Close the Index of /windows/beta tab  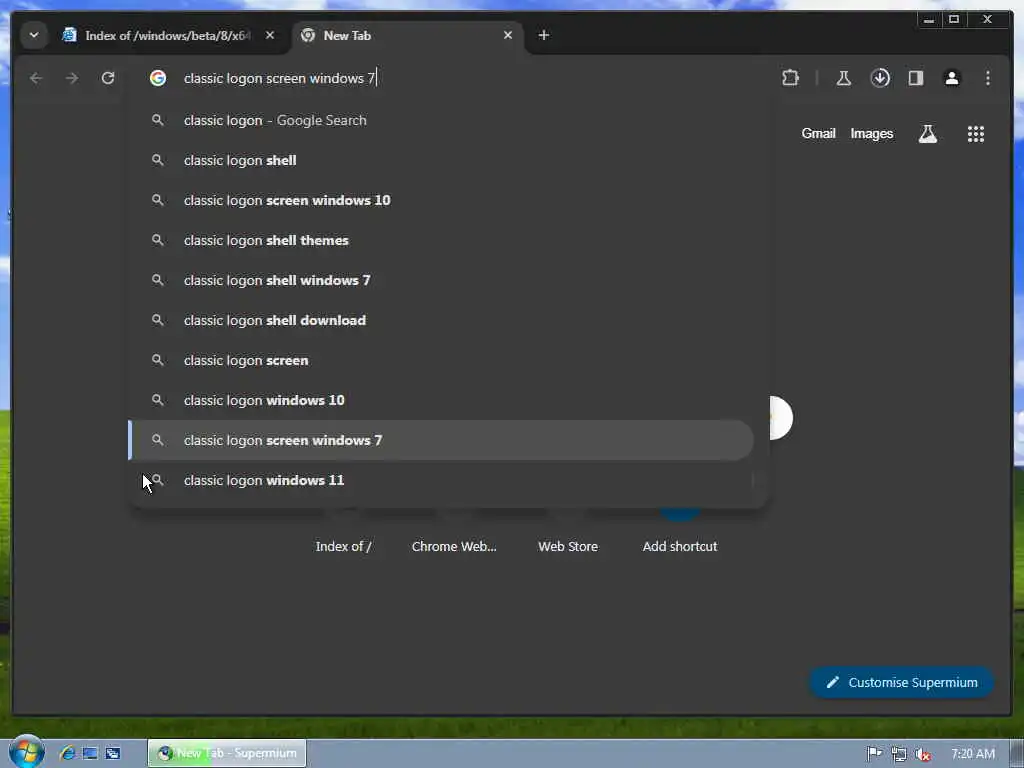coord(270,35)
